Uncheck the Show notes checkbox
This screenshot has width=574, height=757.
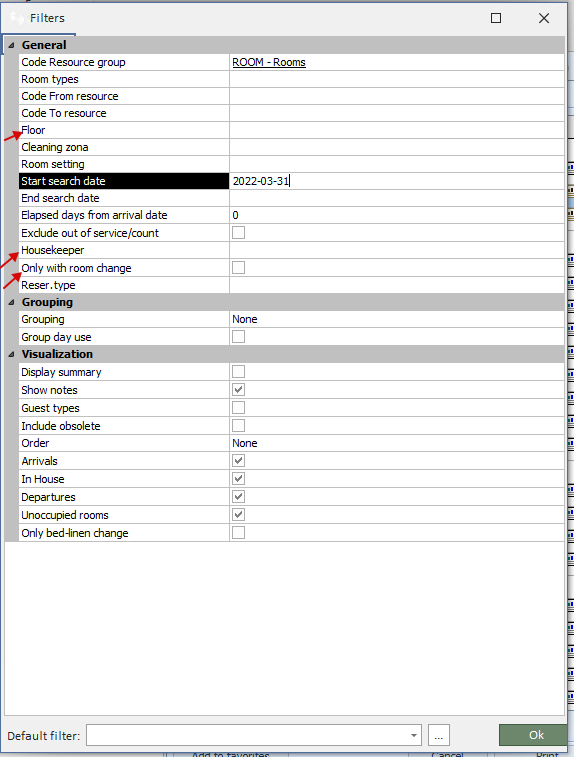(238, 390)
